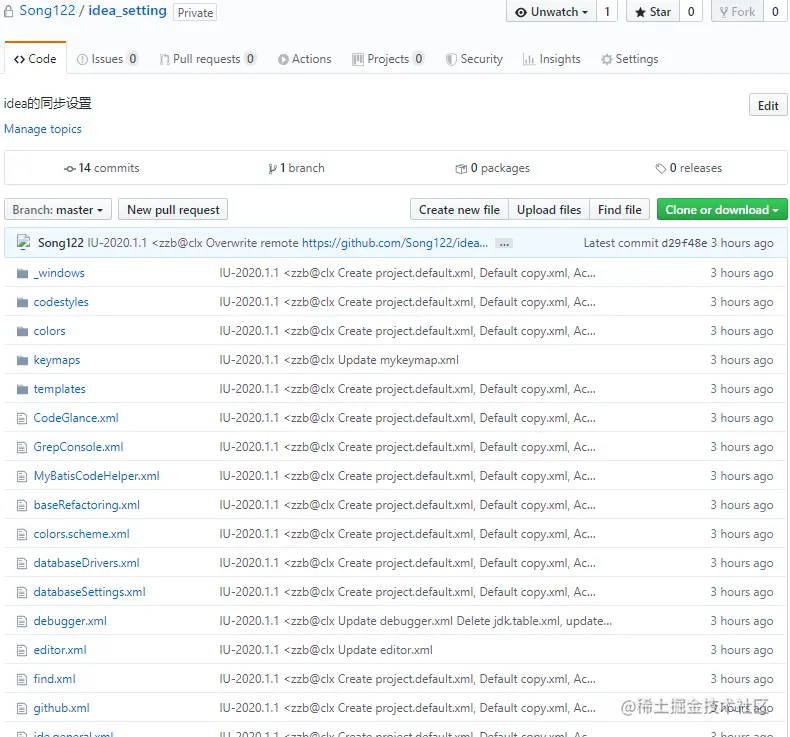Image resolution: width=790 pixels, height=737 pixels.
Task: Click the Find file button
Action: tap(620, 210)
